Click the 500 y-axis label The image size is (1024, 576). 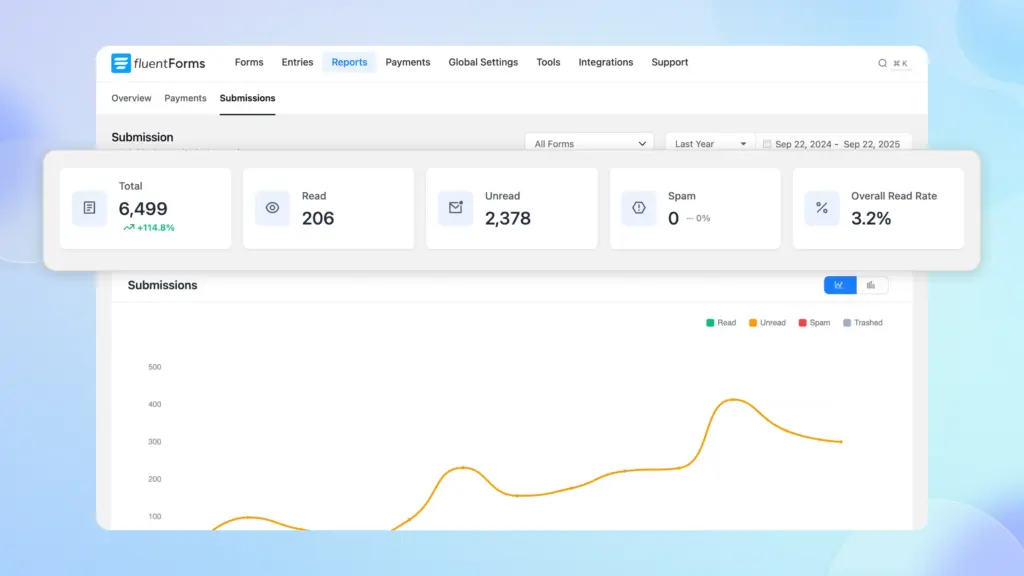coord(155,367)
